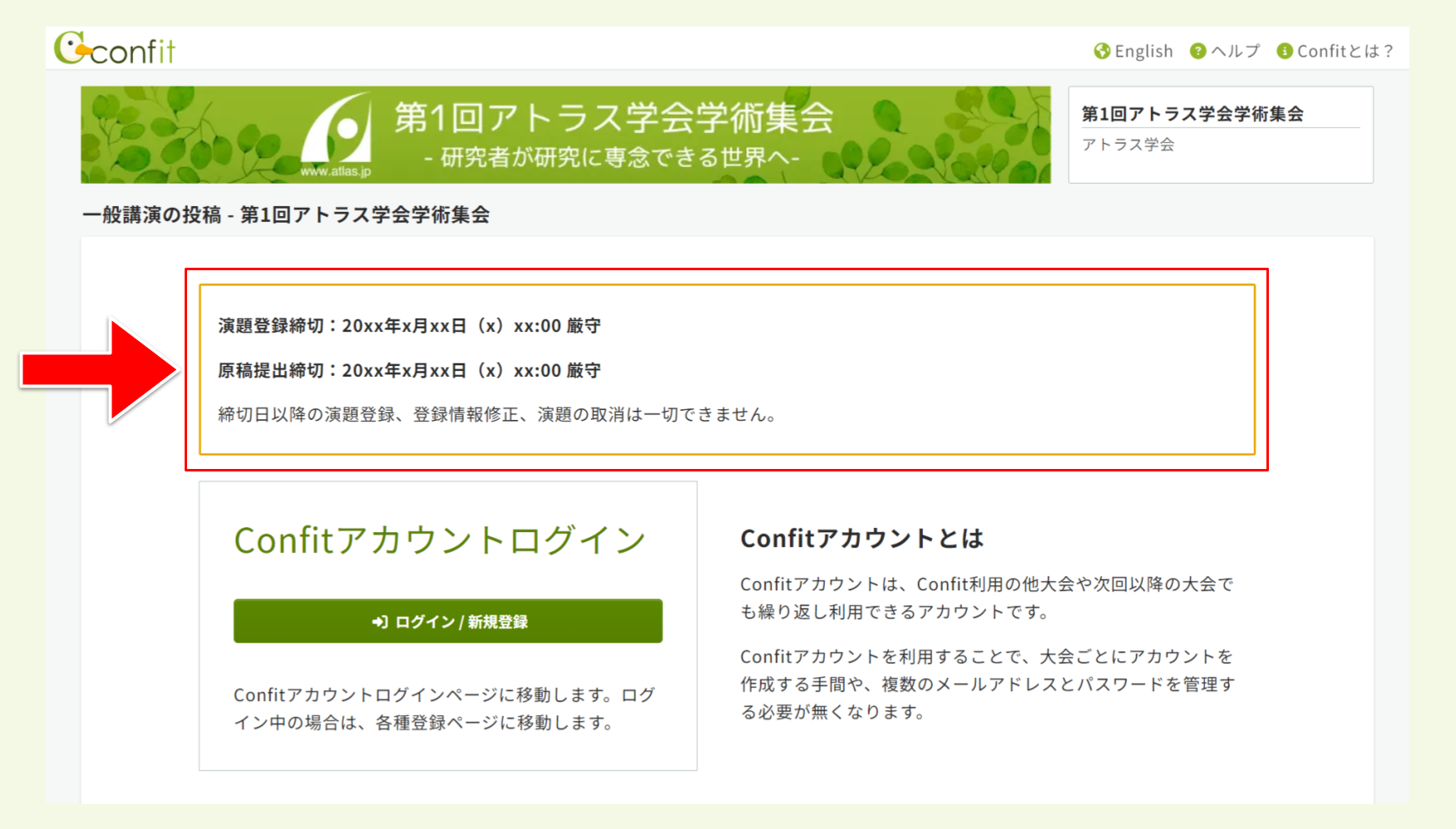The width and height of the screenshot is (1456, 829).
Task: Click the 原稿提出締切 deadline line
Action: tap(406, 370)
